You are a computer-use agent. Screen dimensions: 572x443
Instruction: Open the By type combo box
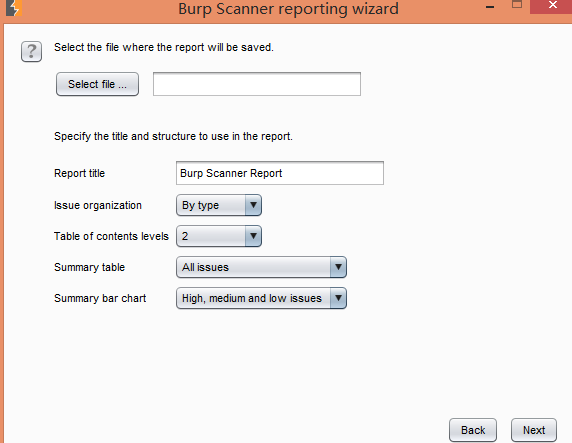[x=219, y=205]
